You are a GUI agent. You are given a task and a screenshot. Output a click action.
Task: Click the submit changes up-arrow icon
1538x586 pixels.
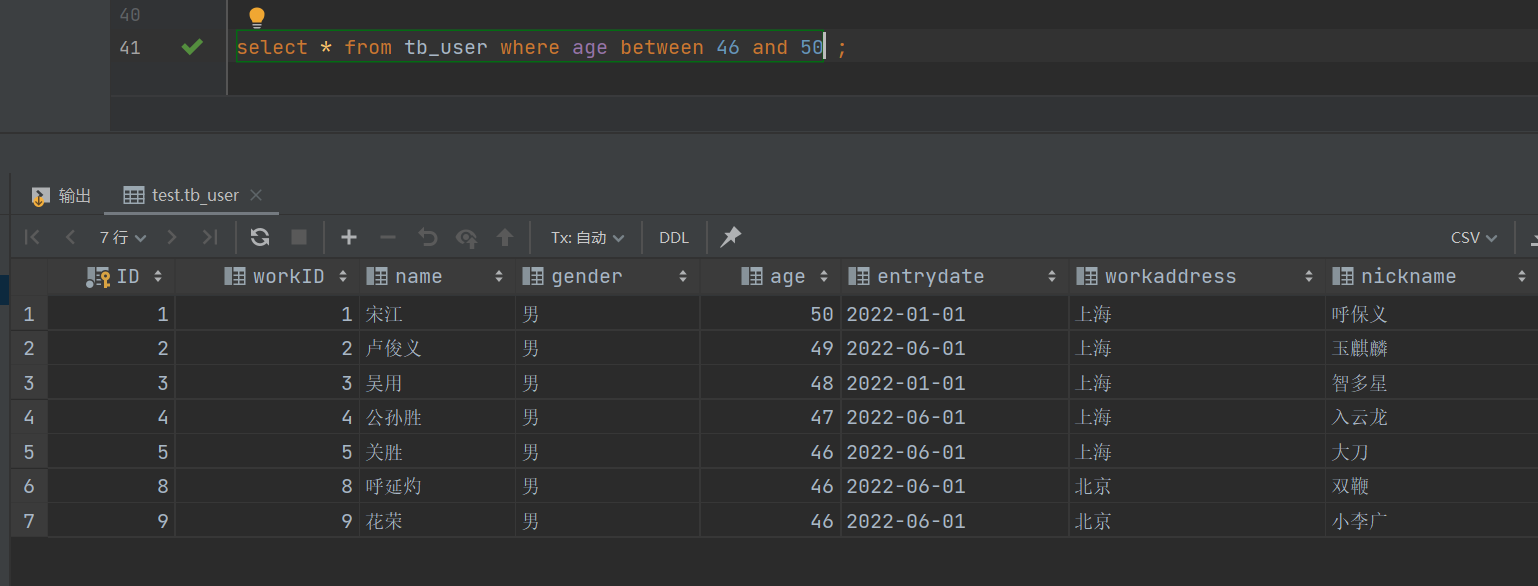click(x=505, y=237)
